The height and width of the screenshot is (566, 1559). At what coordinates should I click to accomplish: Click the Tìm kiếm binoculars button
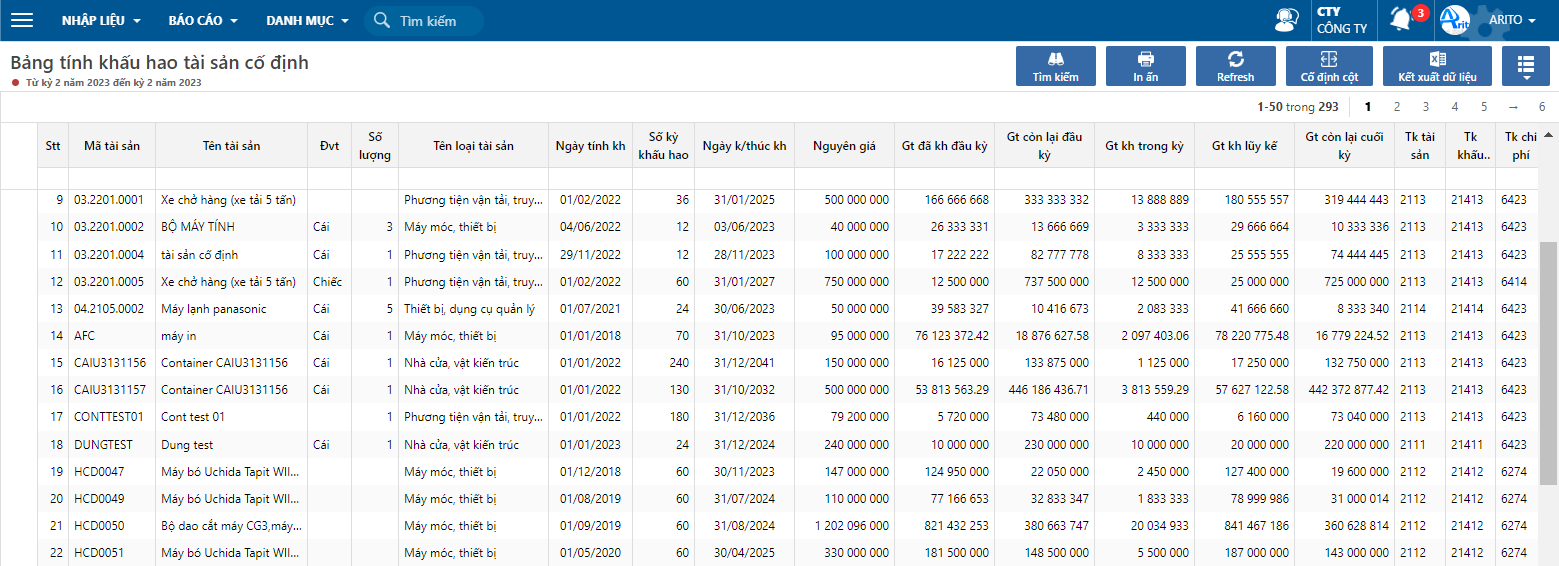(x=1055, y=66)
